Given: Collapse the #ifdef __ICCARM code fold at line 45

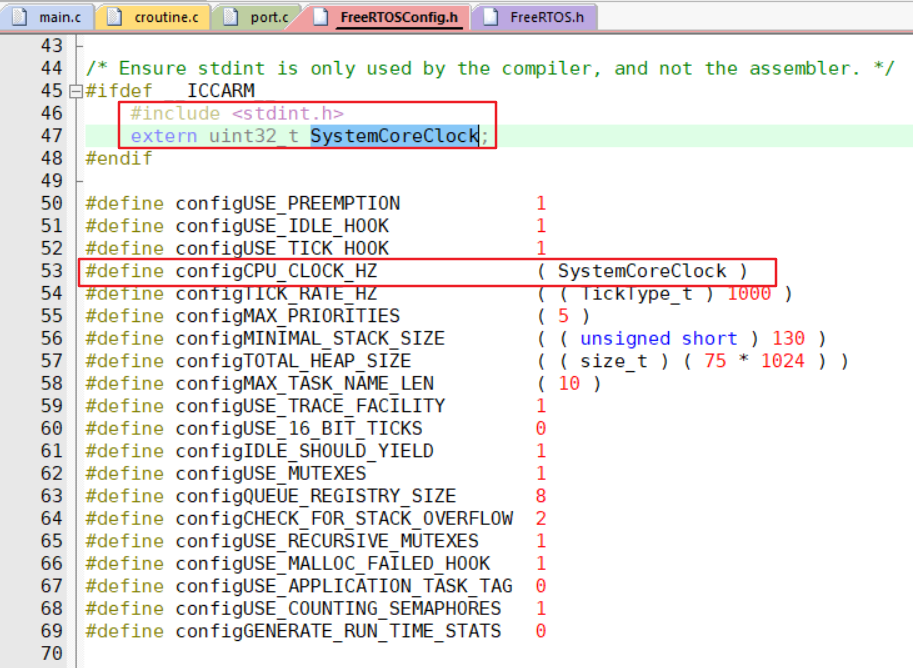Looking at the screenshot, I should point(77,90).
